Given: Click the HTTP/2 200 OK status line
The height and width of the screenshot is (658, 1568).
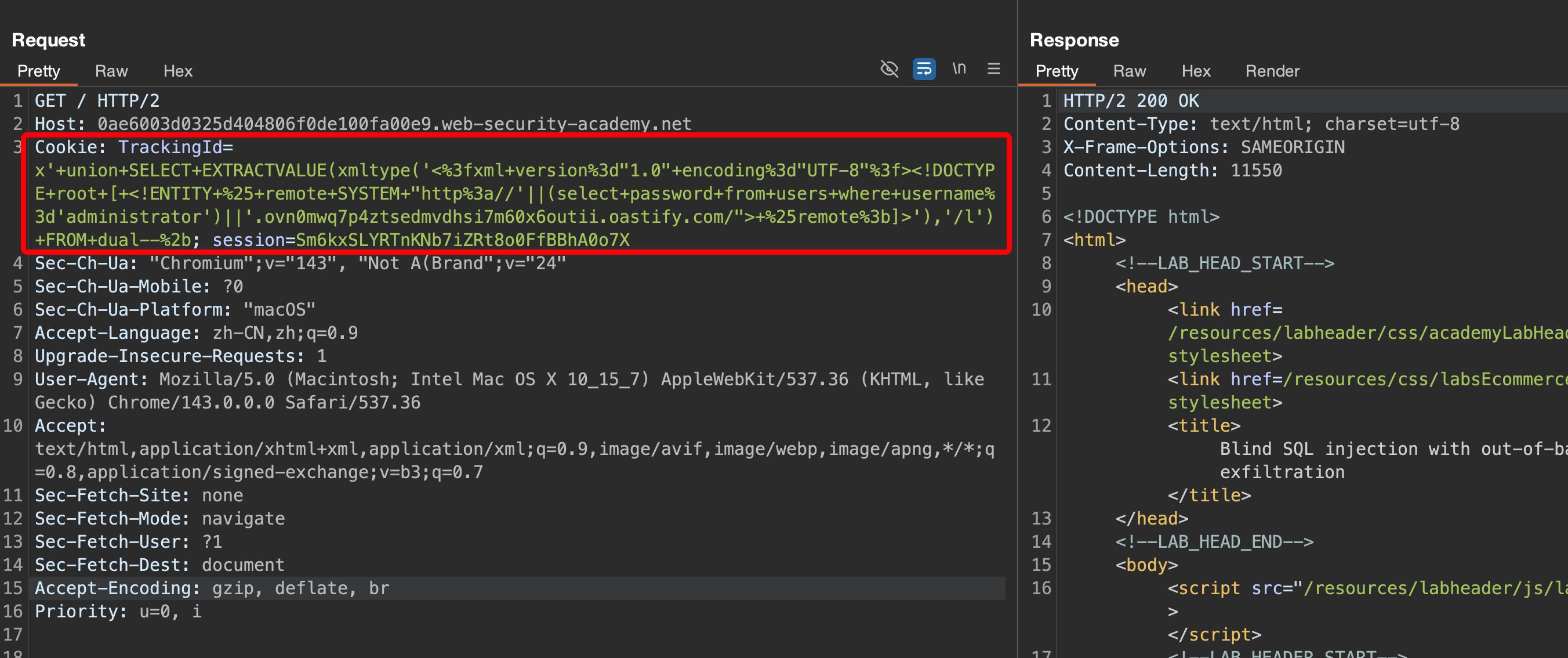Looking at the screenshot, I should click(x=1130, y=101).
